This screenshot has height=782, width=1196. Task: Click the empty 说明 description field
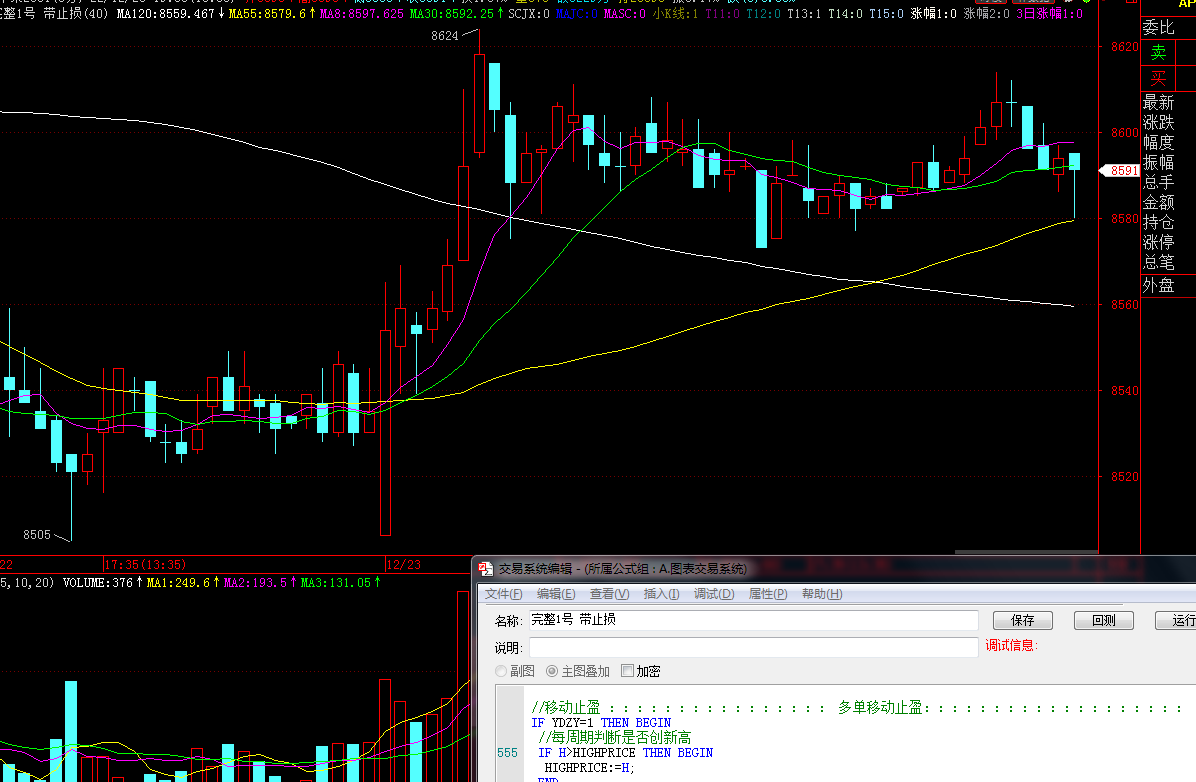coord(754,648)
